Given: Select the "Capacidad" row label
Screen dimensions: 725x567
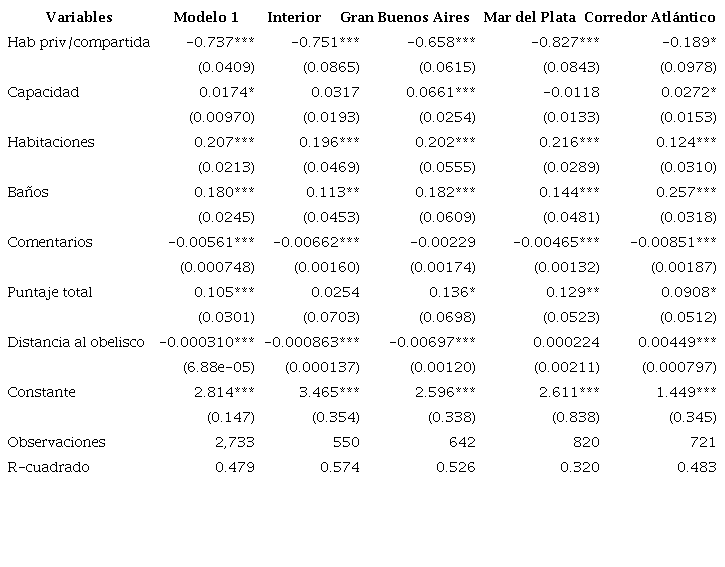Looking at the screenshot, I should (x=43, y=92).
